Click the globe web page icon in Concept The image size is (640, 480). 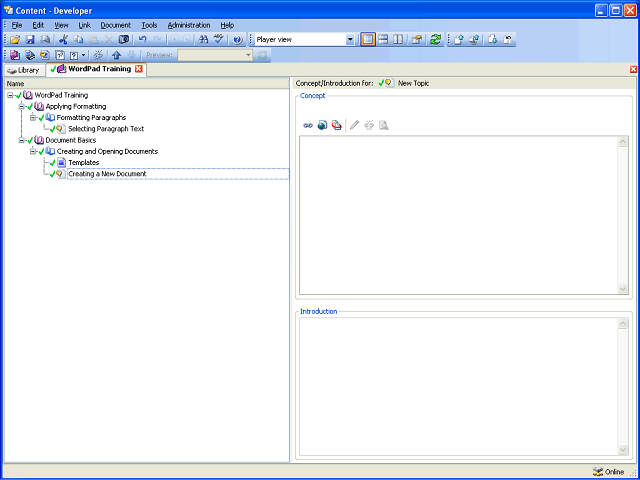pos(322,125)
